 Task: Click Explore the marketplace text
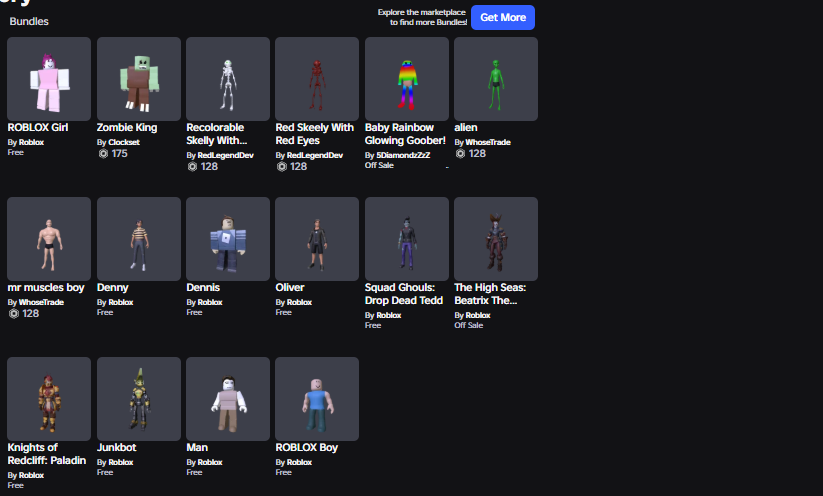click(422, 17)
